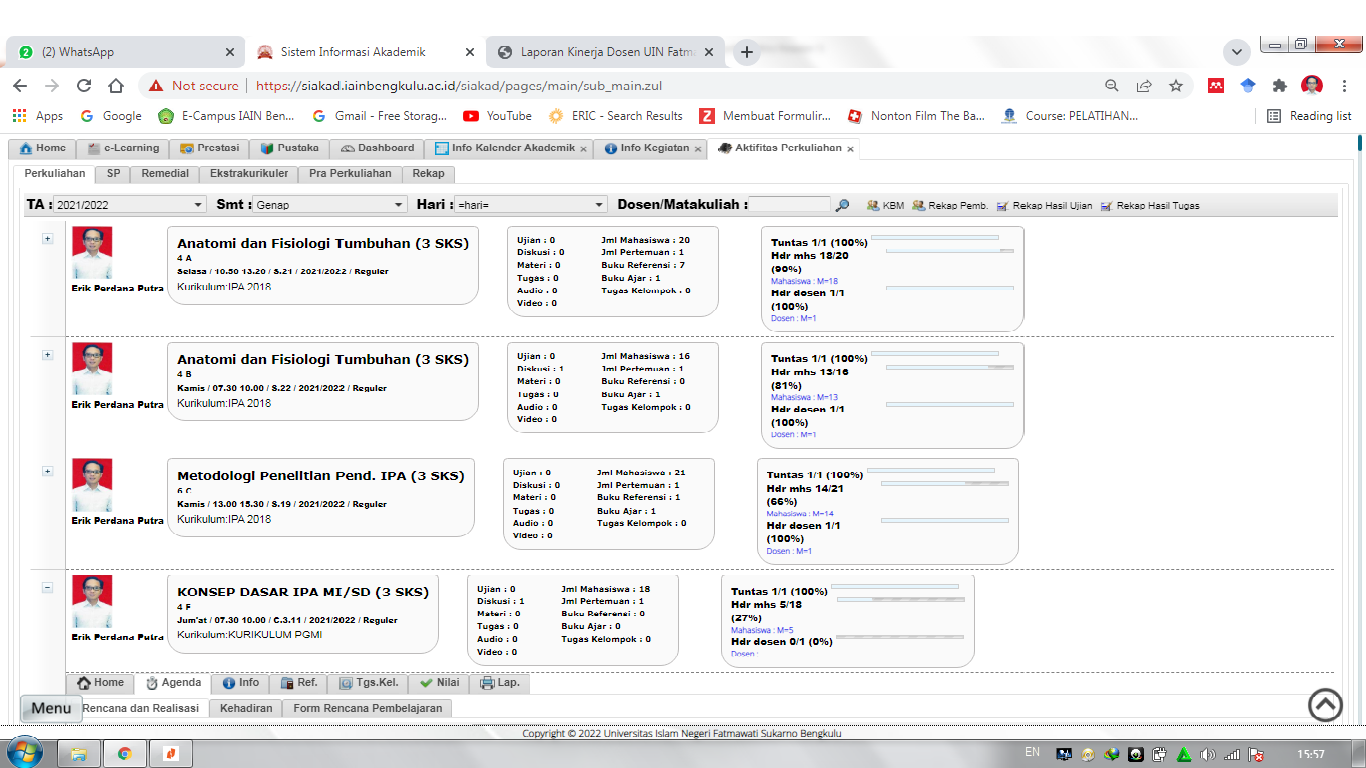Switch to the Remedial tab
Viewport: 1366px width, 768px height.
click(x=165, y=173)
